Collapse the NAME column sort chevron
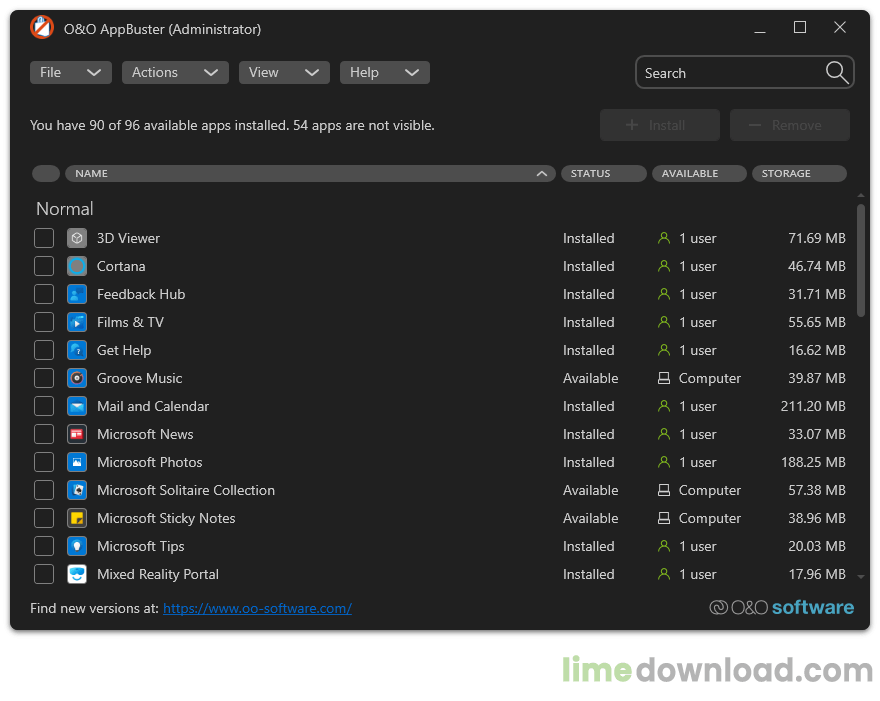 tap(542, 173)
